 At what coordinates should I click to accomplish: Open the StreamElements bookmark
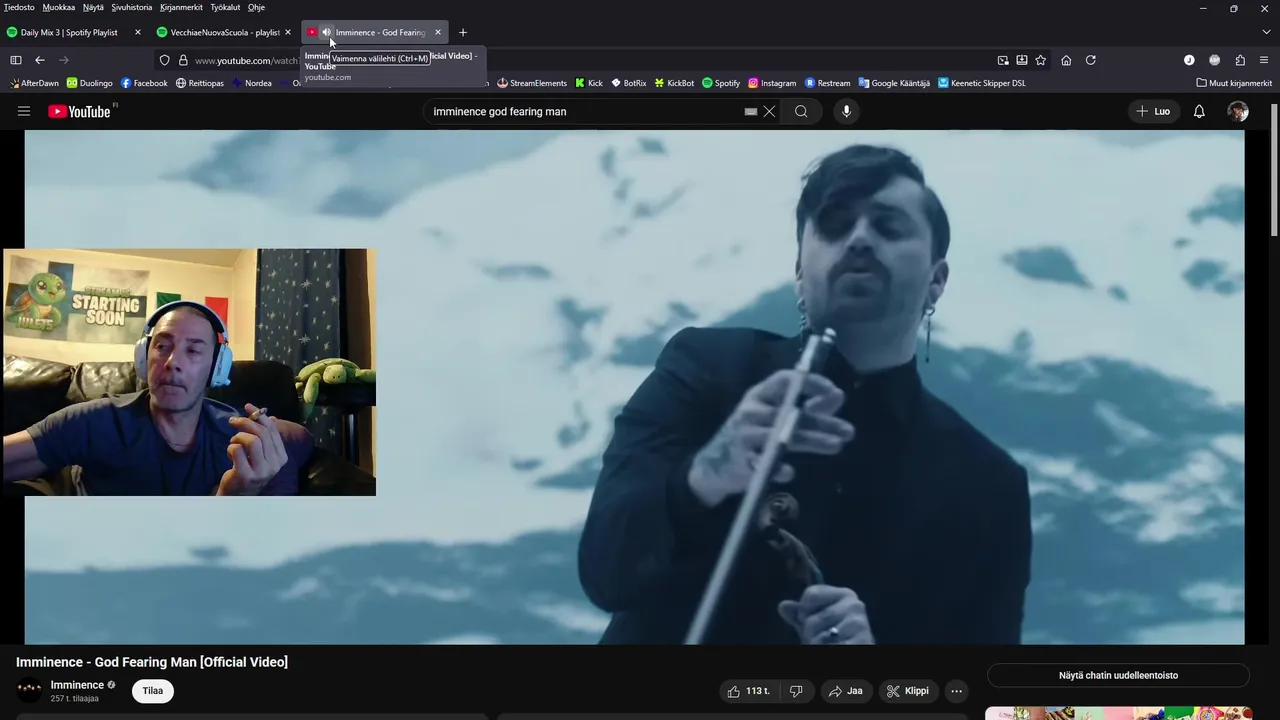[x=532, y=83]
